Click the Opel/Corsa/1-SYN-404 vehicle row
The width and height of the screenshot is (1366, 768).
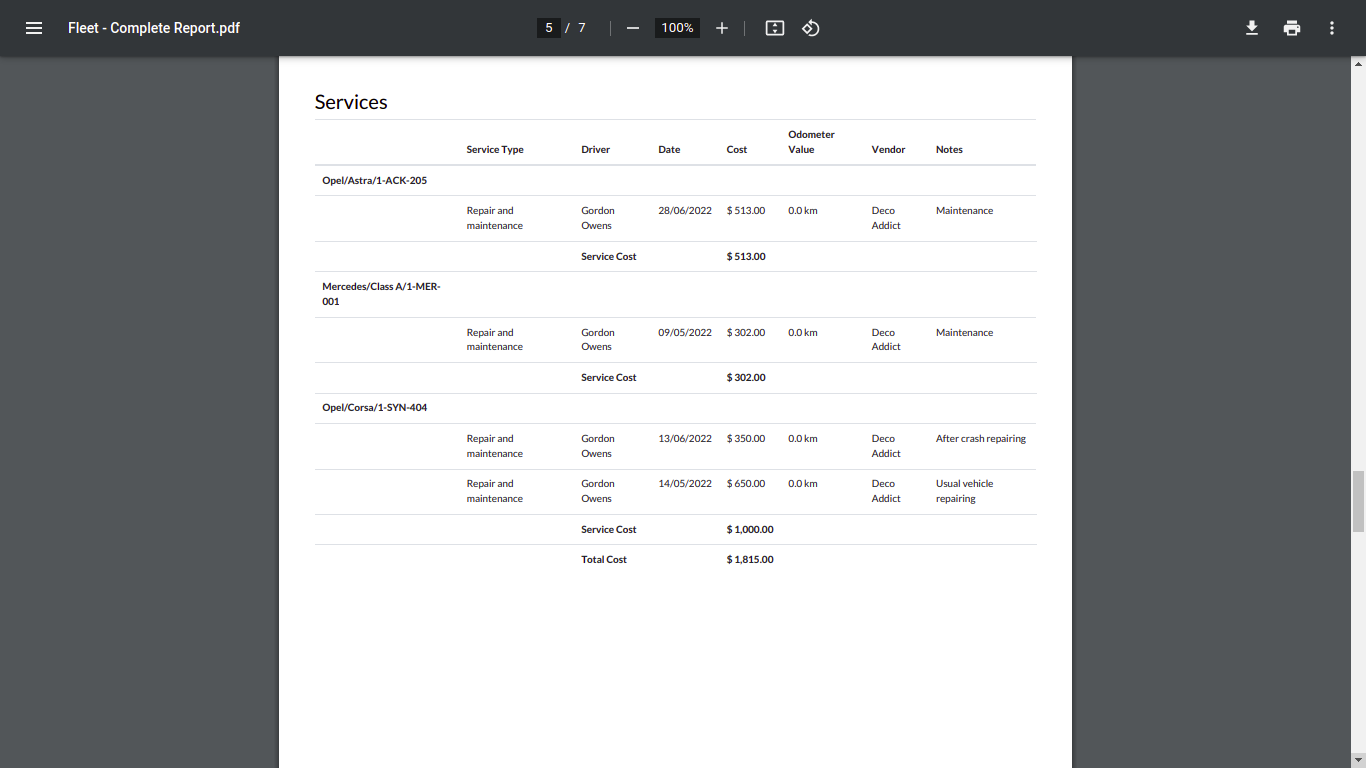pyautogui.click(x=675, y=408)
